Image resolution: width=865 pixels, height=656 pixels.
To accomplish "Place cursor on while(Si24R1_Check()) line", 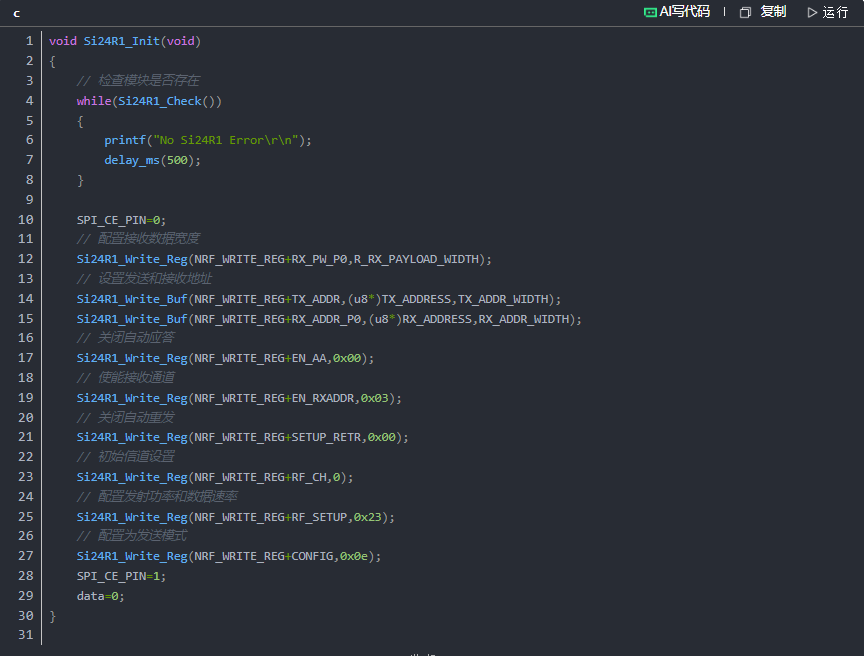I will click(149, 101).
